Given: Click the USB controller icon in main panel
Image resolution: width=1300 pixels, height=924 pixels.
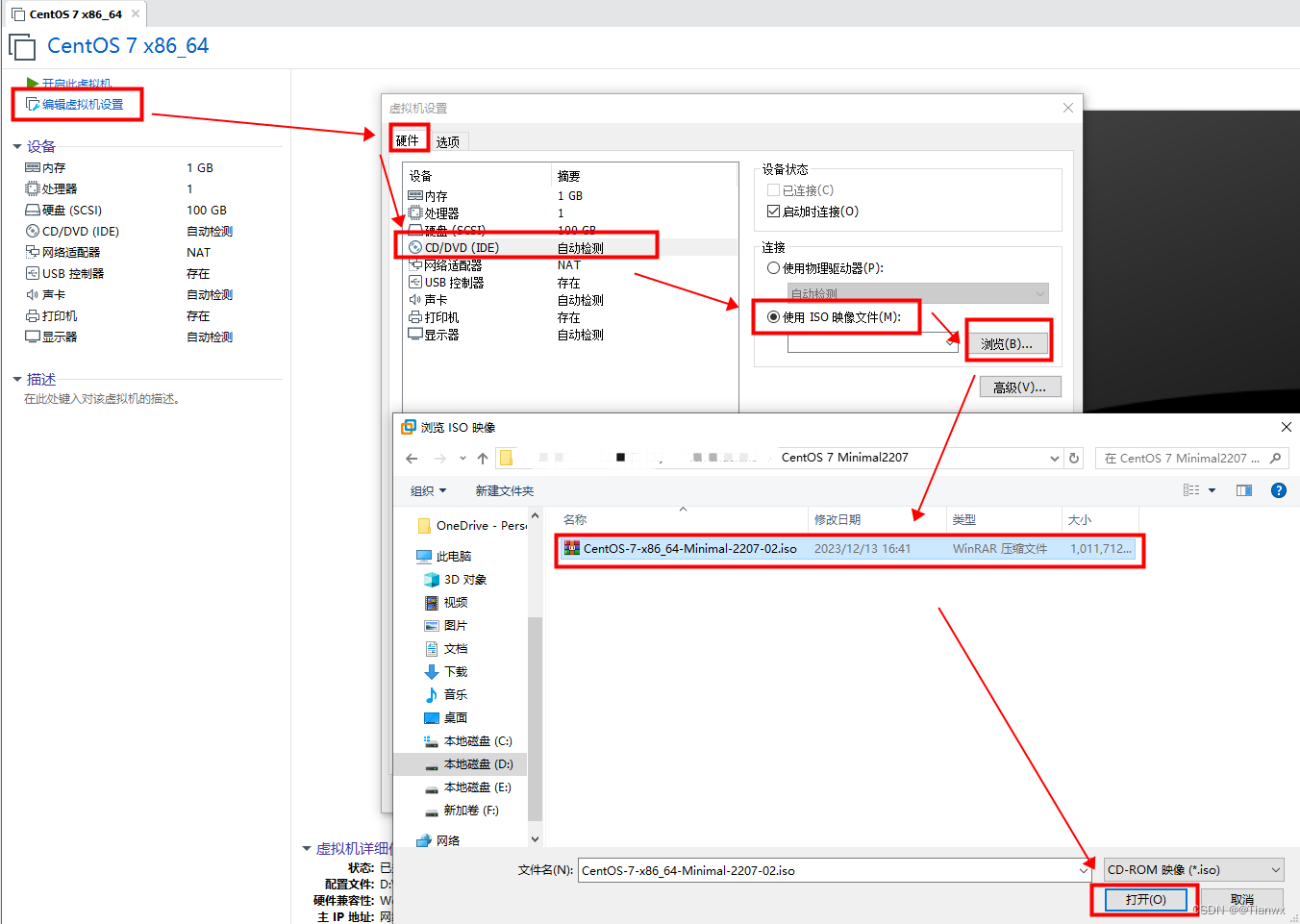Looking at the screenshot, I should coord(33,274).
